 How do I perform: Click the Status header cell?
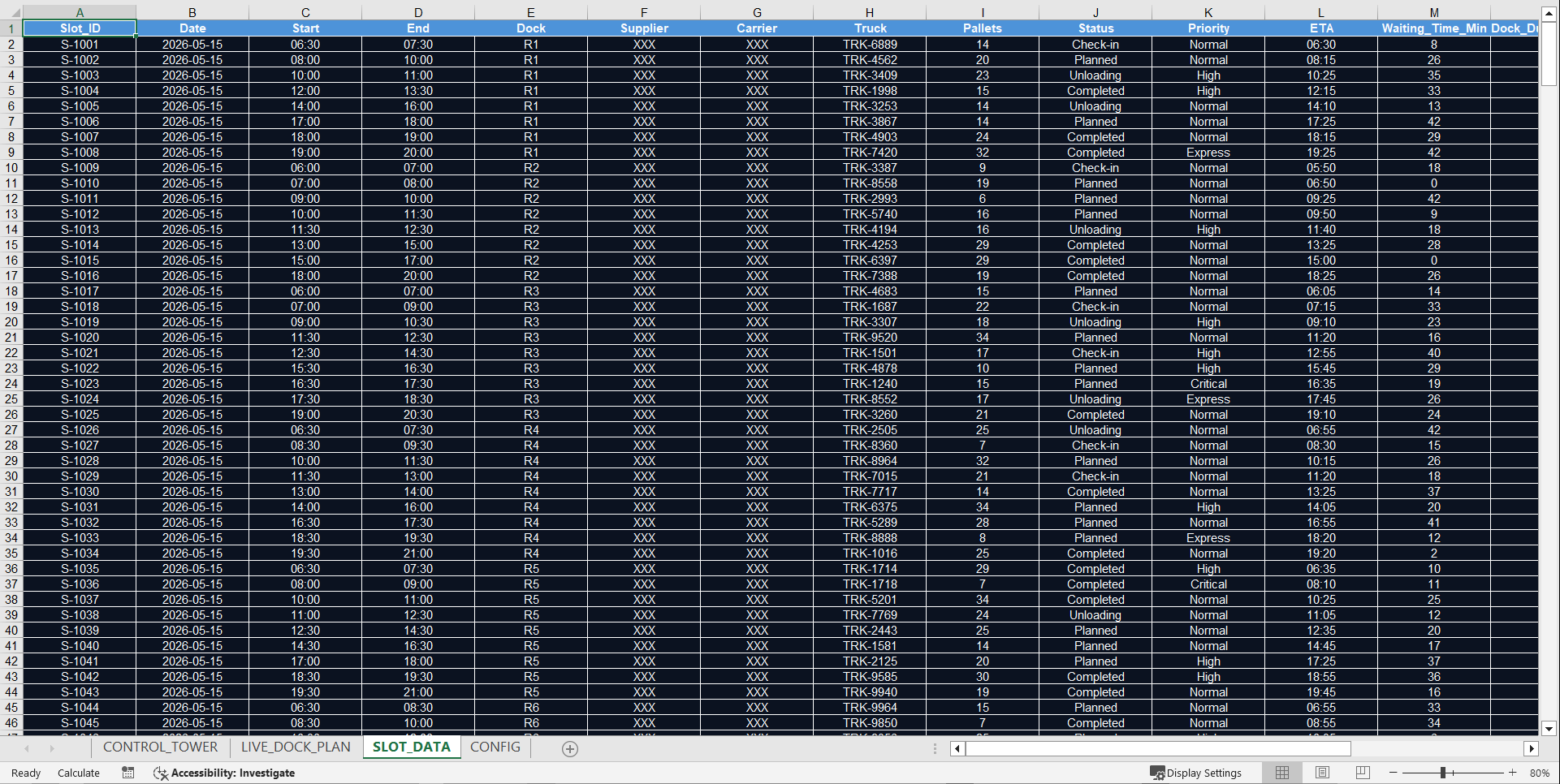coord(1095,28)
